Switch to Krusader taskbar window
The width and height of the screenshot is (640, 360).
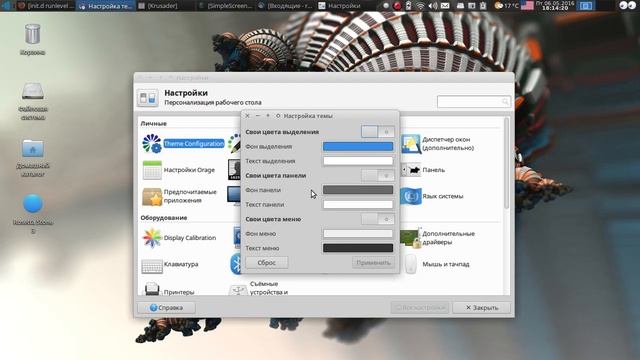(x=165, y=6)
